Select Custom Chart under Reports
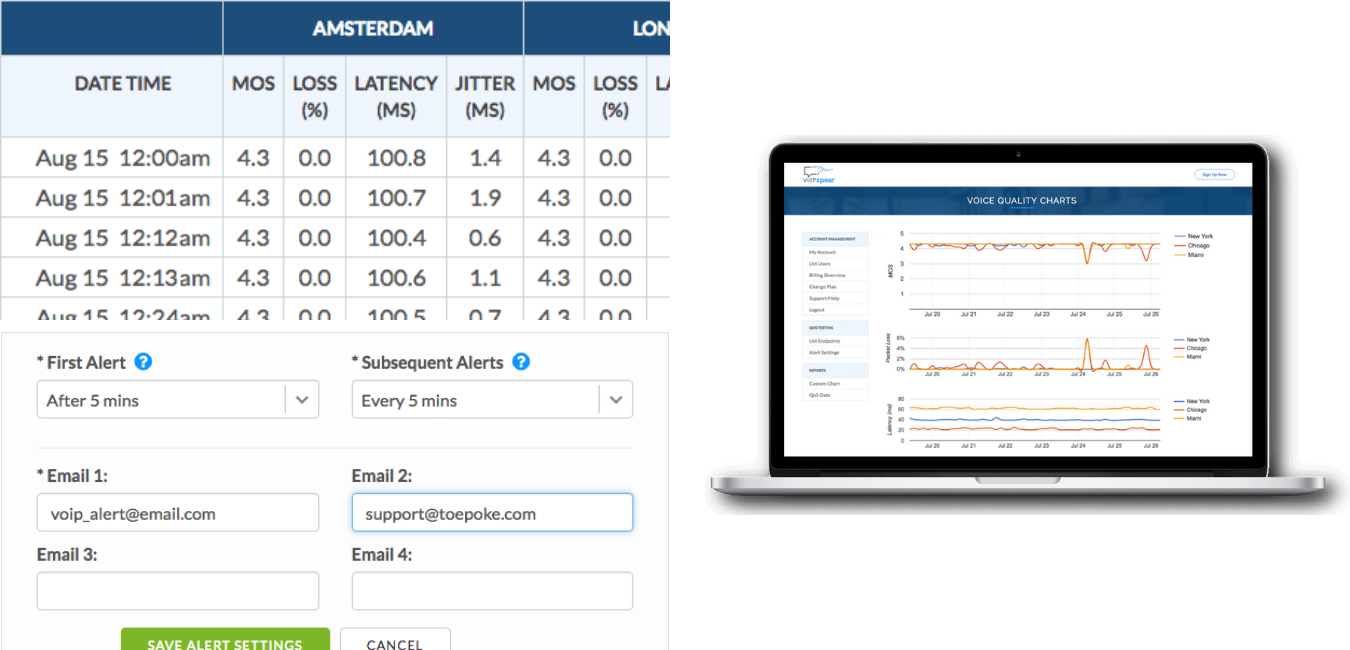1350x650 pixels. click(x=824, y=383)
